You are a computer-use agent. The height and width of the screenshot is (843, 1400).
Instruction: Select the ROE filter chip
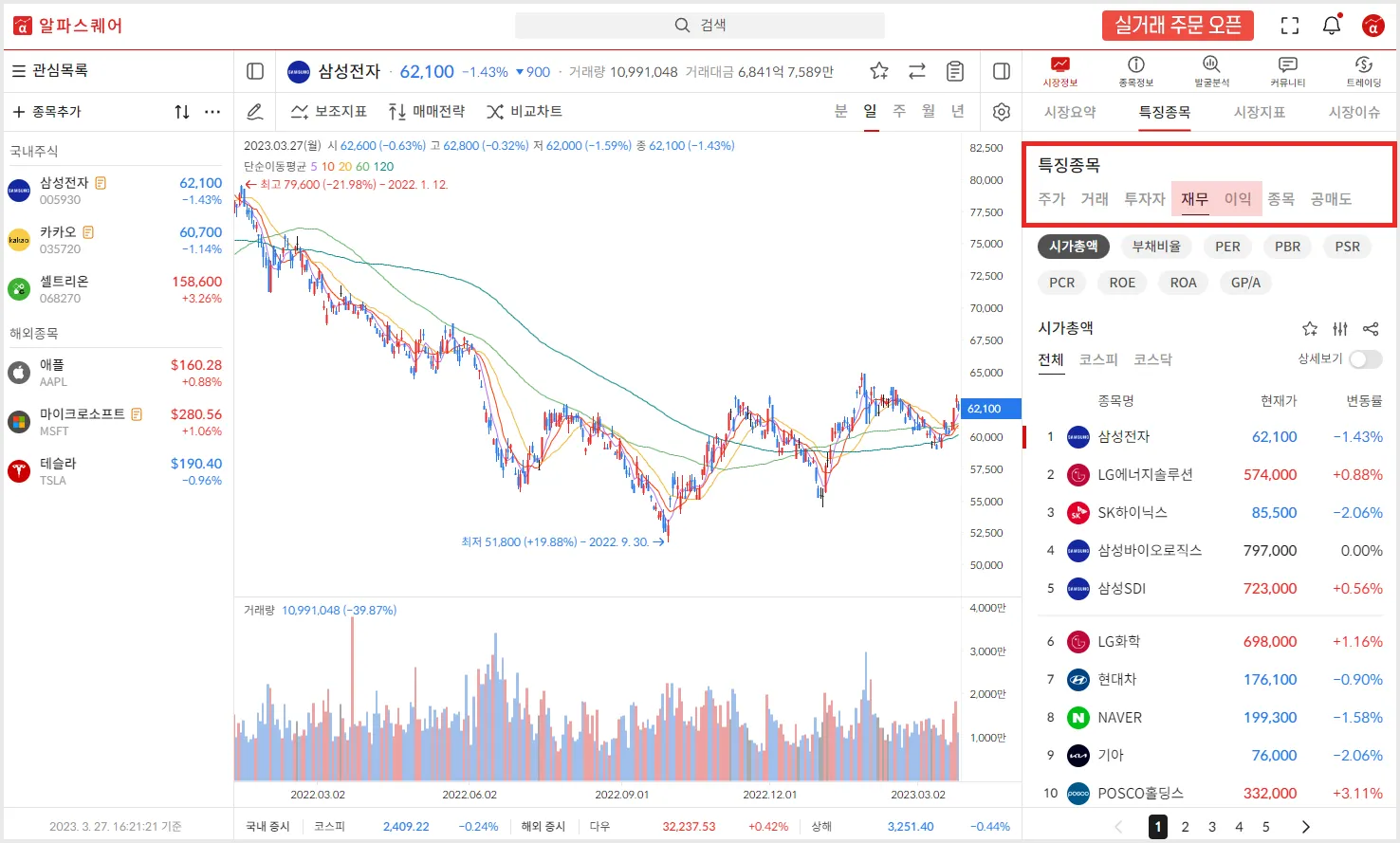(x=1122, y=283)
